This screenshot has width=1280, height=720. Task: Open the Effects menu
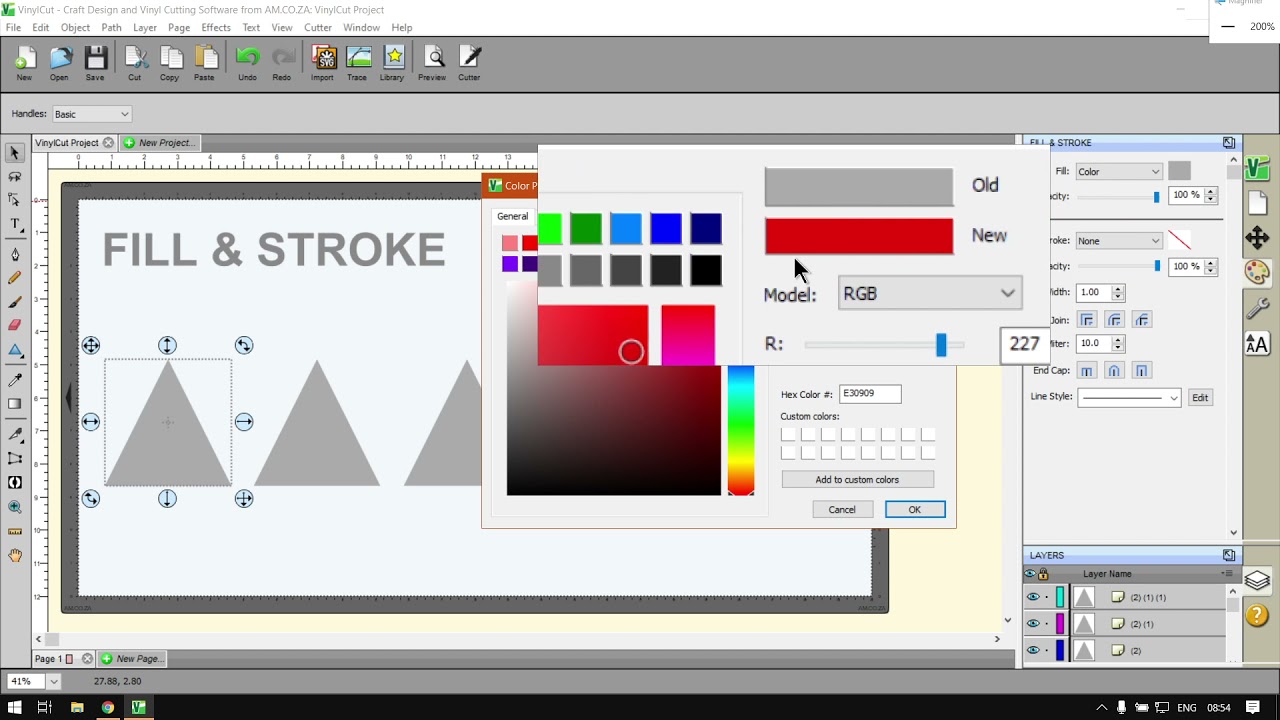tap(216, 27)
